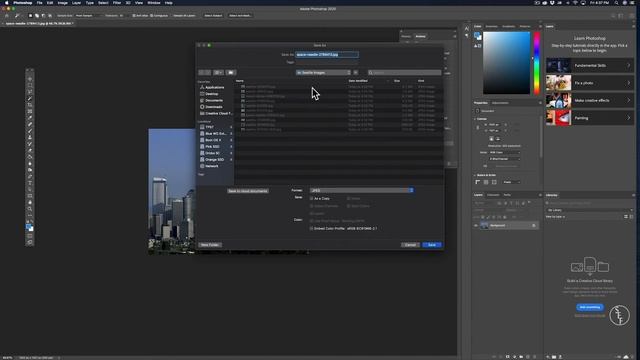Image resolution: width=640 pixels, height=360 pixels.
Task: Click the lock icon on Background layer
Action: [x=533, y=225]
